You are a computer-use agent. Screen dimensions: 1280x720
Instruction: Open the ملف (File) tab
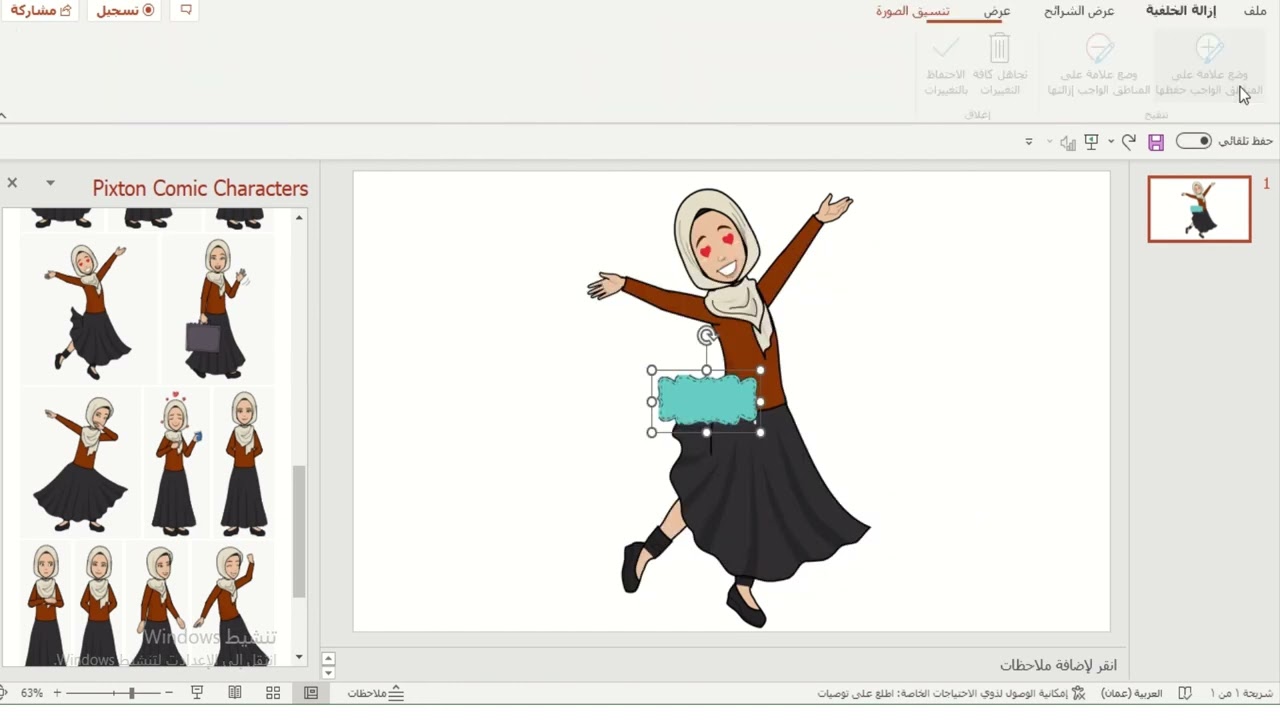[1255, 11]
